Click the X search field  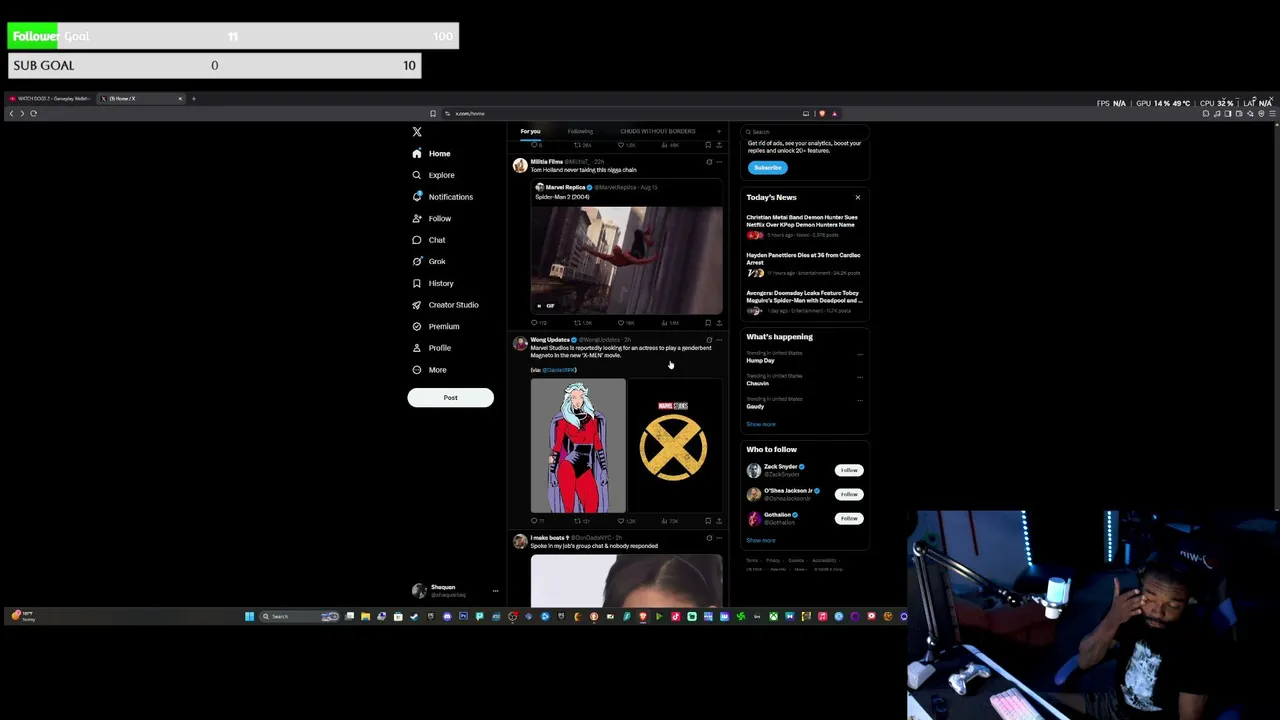pyautogui.click(x=806, y=131)
